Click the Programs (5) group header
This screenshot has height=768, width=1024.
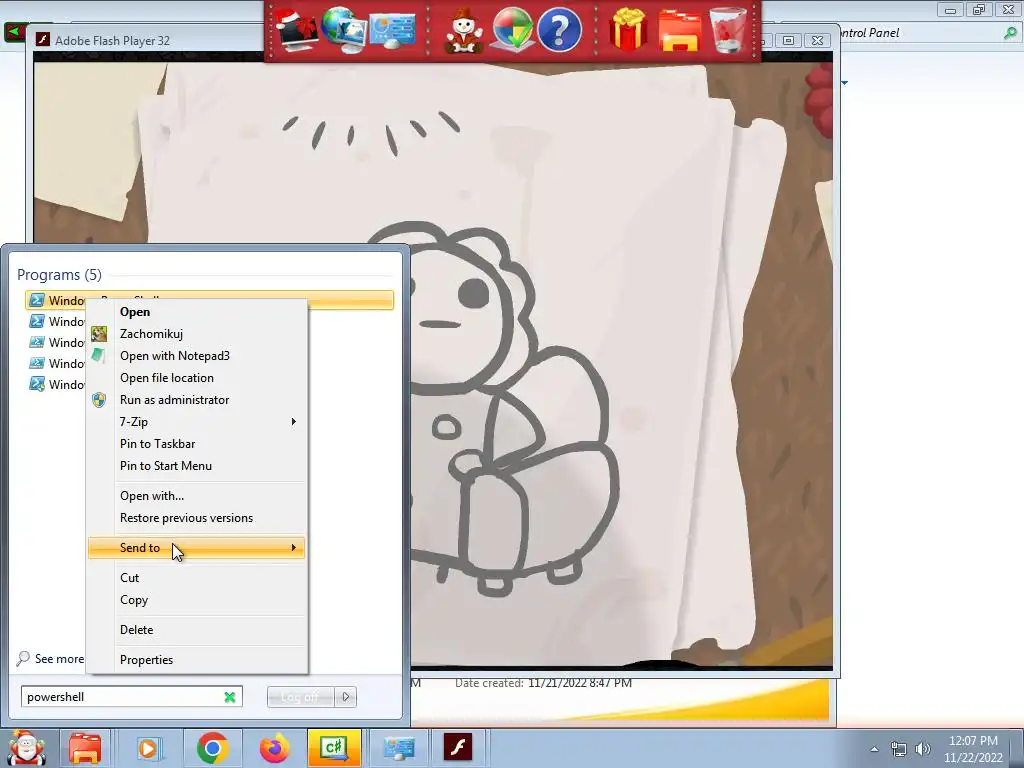click(59, 275)
